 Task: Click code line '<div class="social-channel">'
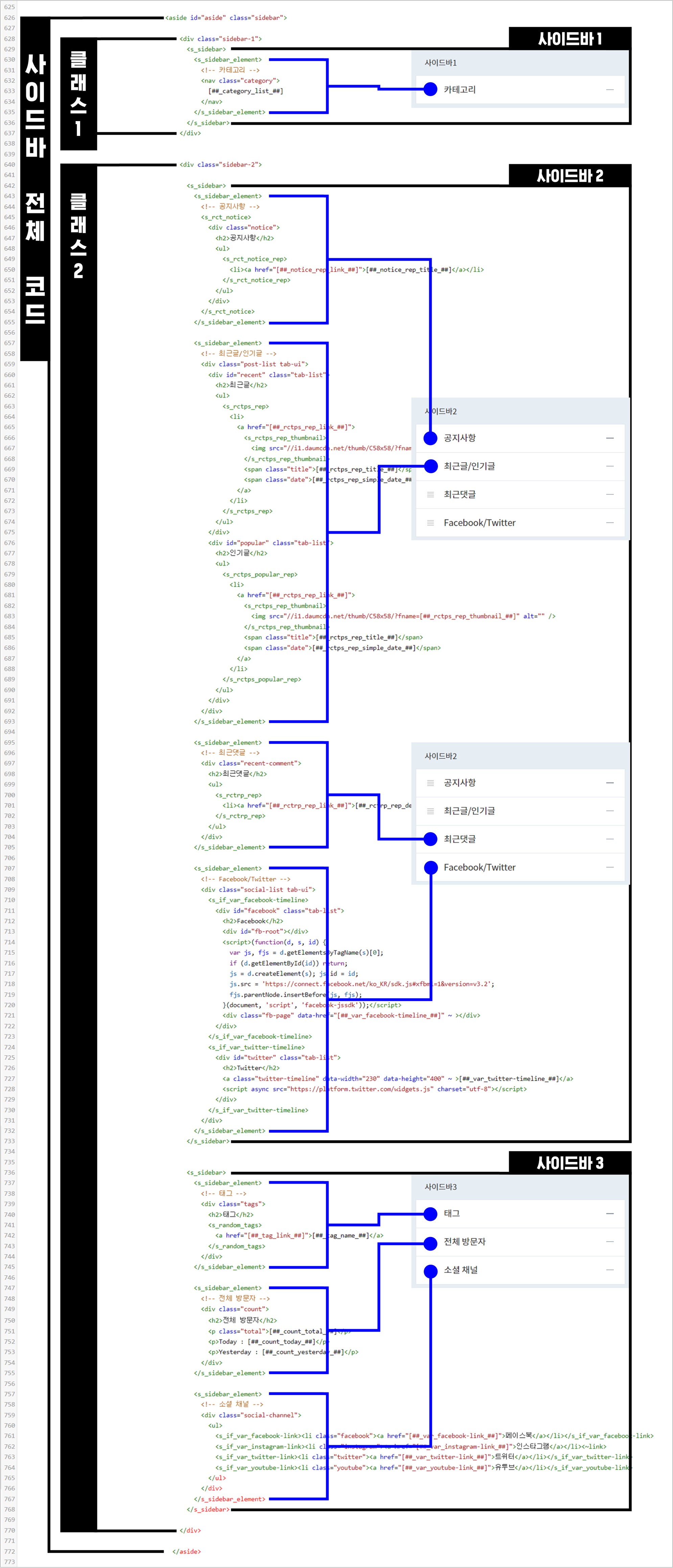click(251, 1414)
